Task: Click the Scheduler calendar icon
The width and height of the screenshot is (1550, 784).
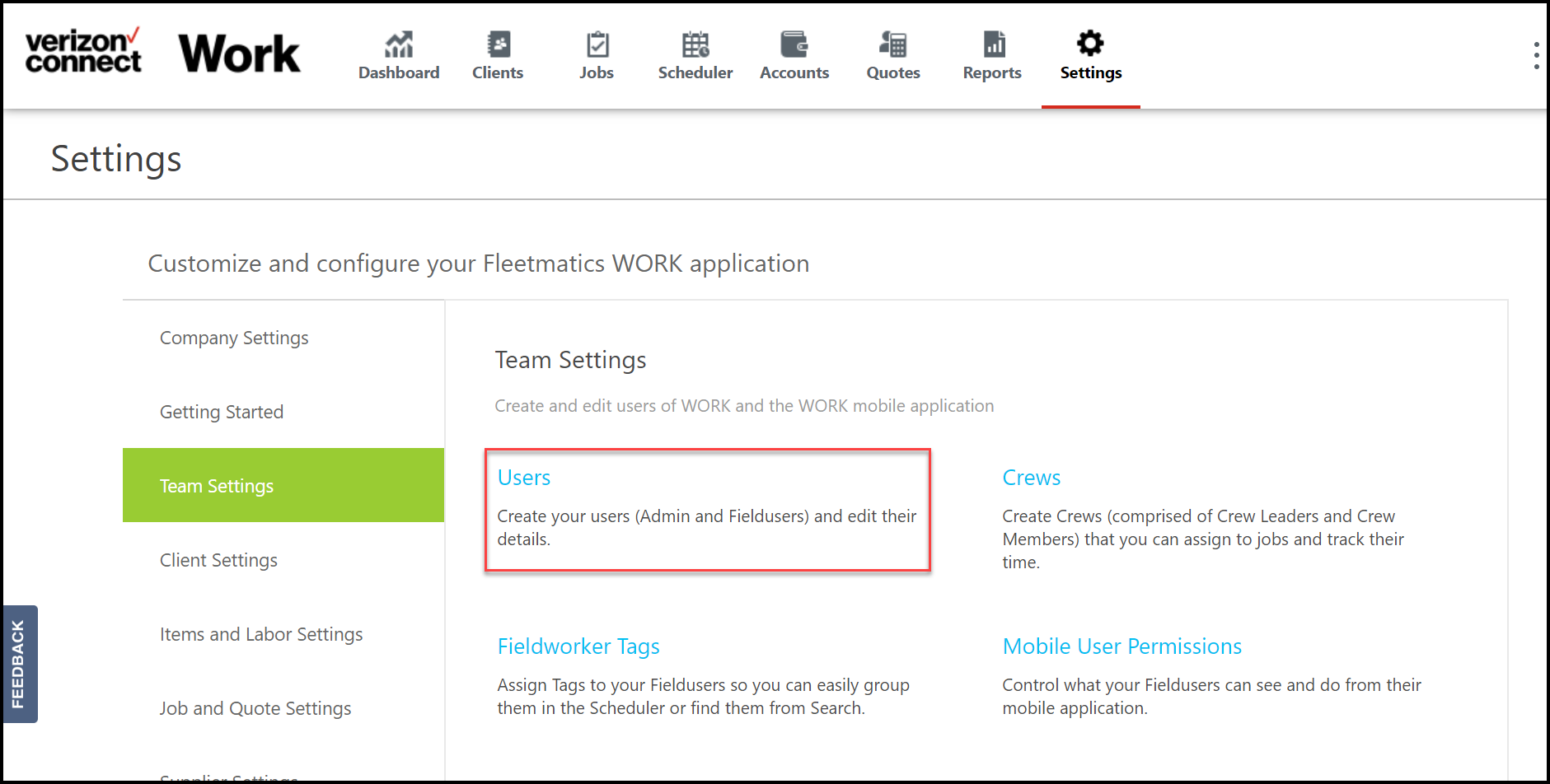Action: pos(695,44)
